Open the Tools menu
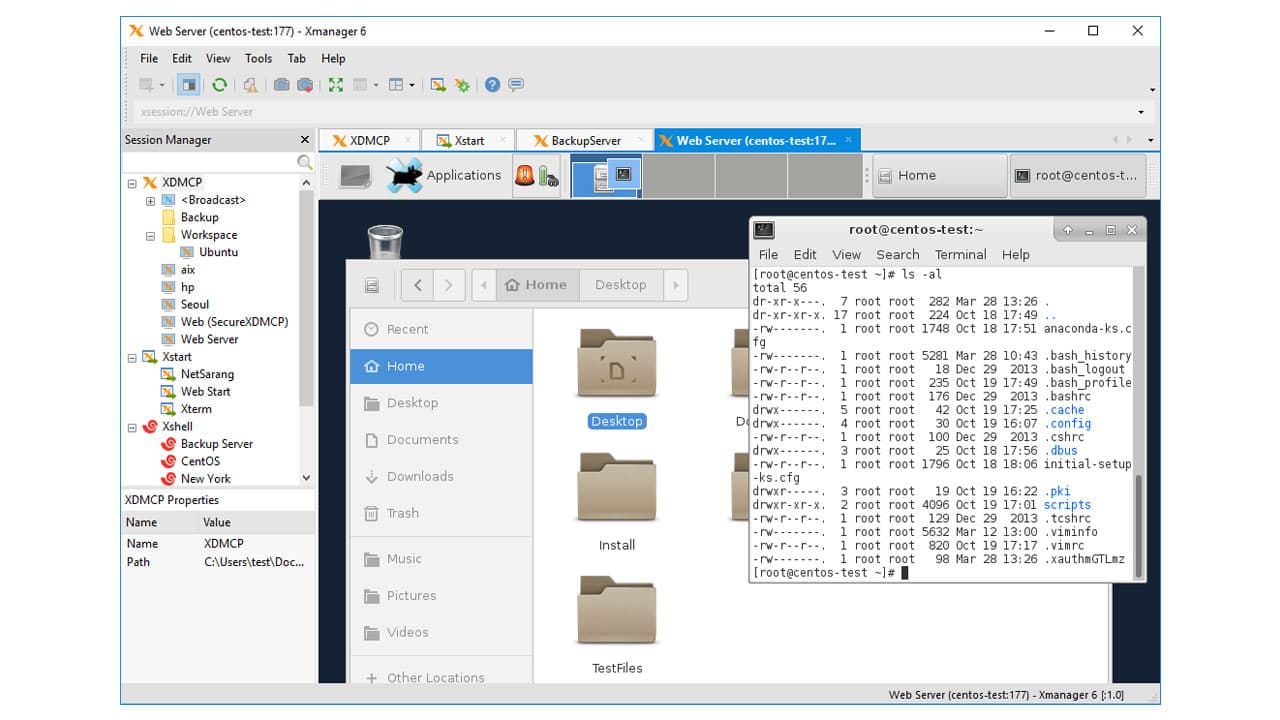 258,58
